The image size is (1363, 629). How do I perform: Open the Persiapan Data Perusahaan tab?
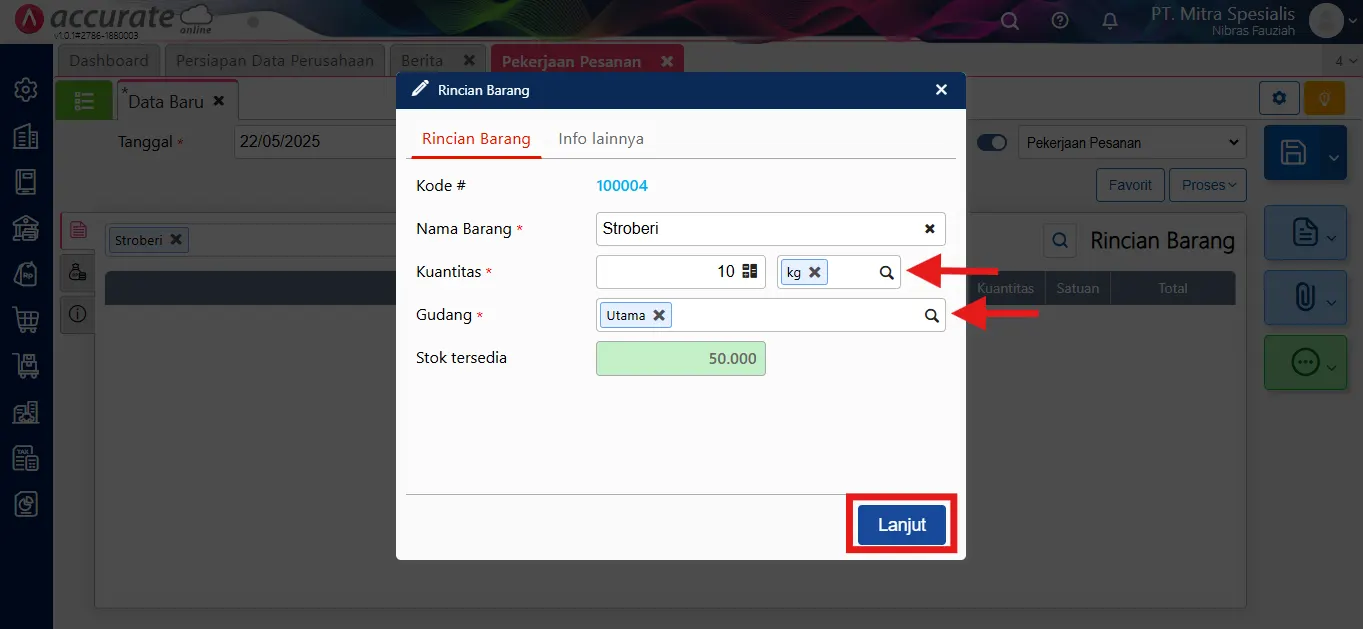coord(274,61)
